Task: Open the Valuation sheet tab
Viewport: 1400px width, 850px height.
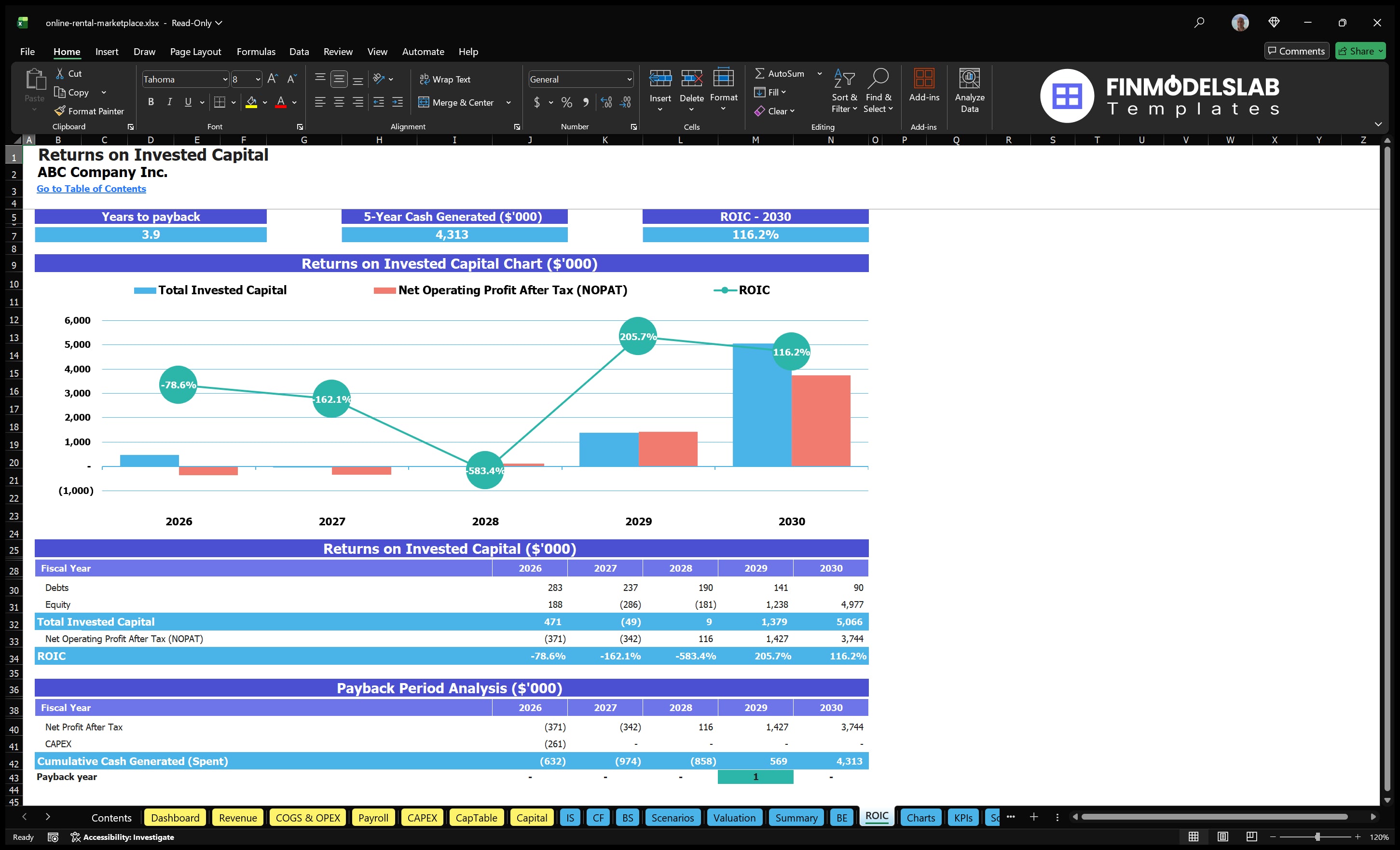Action: pos(734,817)
